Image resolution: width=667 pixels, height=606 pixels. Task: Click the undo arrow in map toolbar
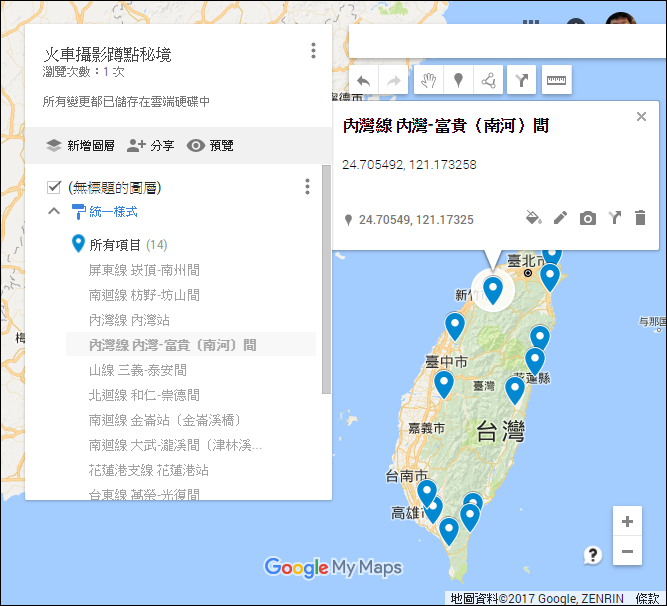363,80
